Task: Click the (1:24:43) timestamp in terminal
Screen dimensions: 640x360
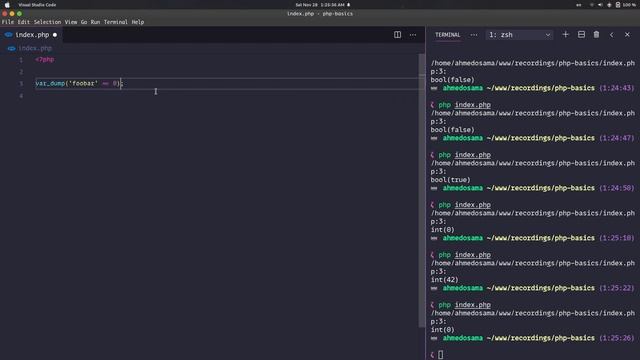Action: point(616,88)
